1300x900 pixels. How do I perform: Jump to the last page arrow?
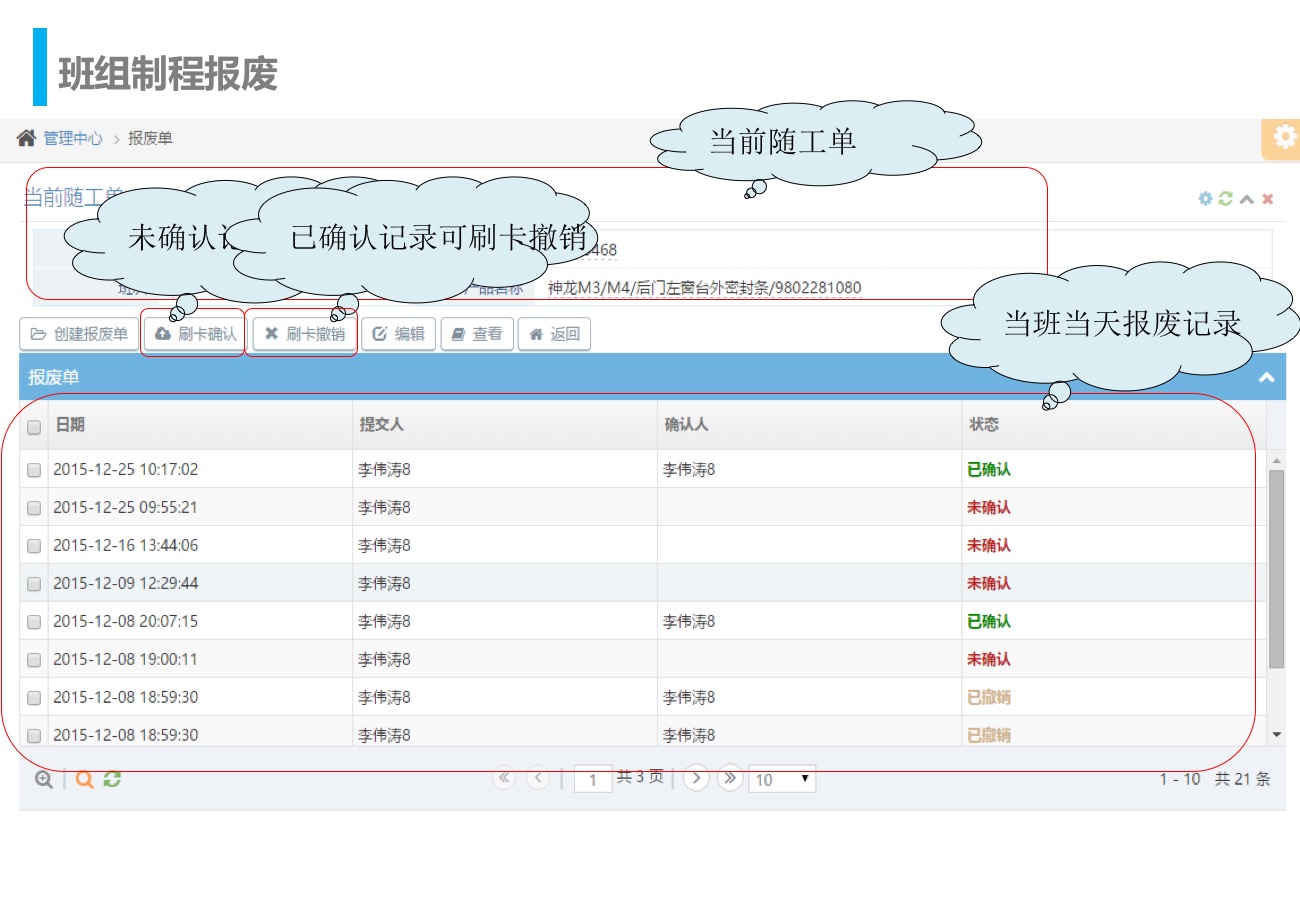click(730, 778)
